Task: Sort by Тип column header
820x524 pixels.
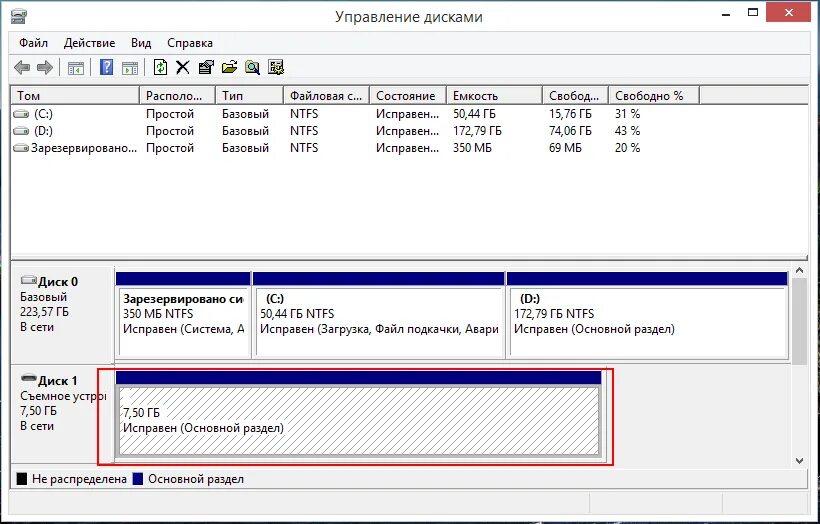Action: coord(249,96)
